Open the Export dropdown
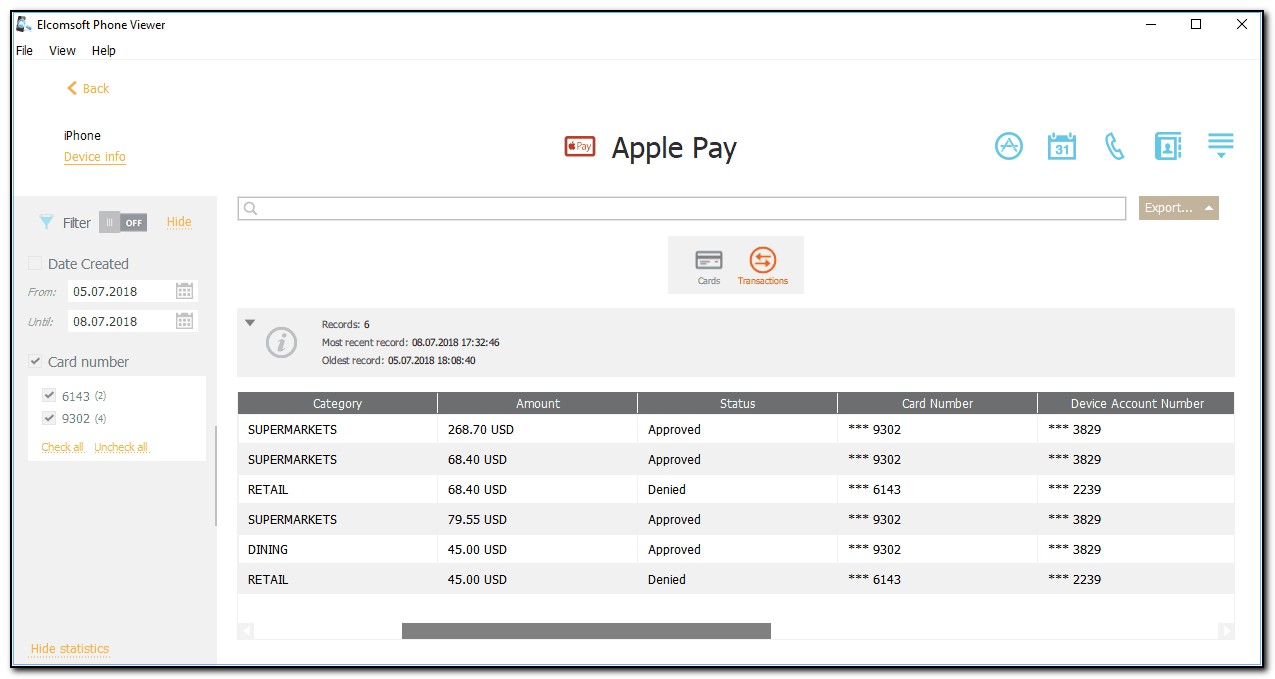The height and width of the screenshot is (679, 1275). pos(1178,208)
